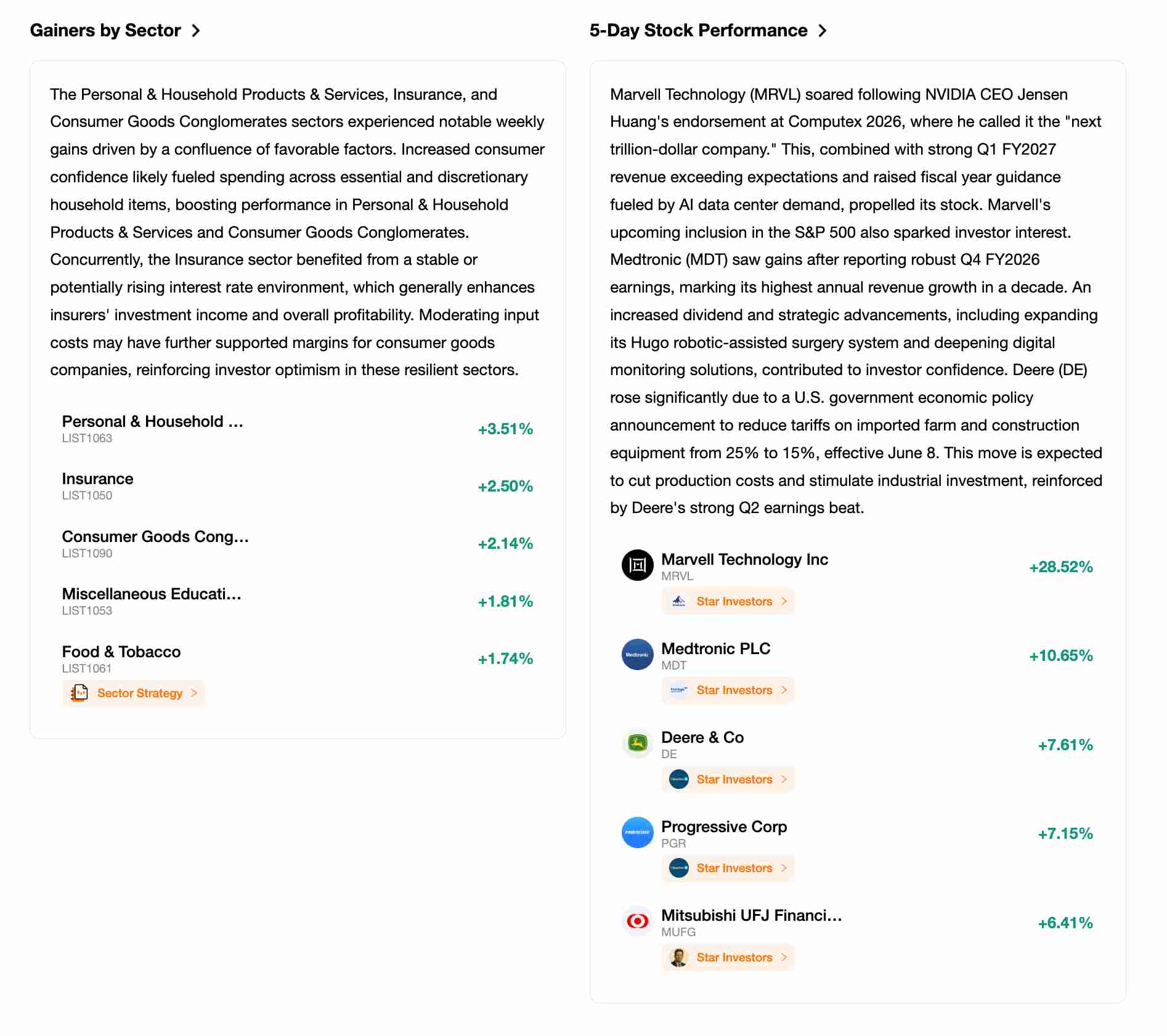Open Star Investors for Deere & Co

[x=728, y=779]
